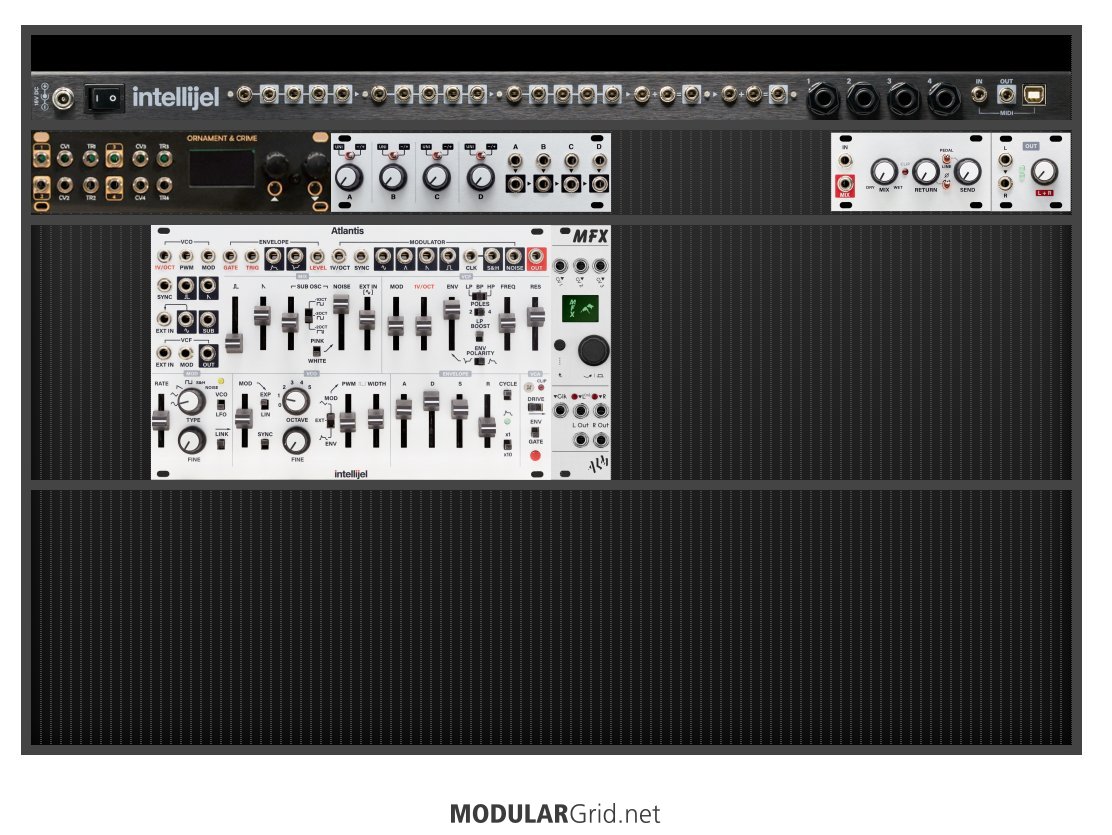Click the Atlantis TRIG input jack
This screenshot has width=1112, height=835.
(x=252, y=256)
